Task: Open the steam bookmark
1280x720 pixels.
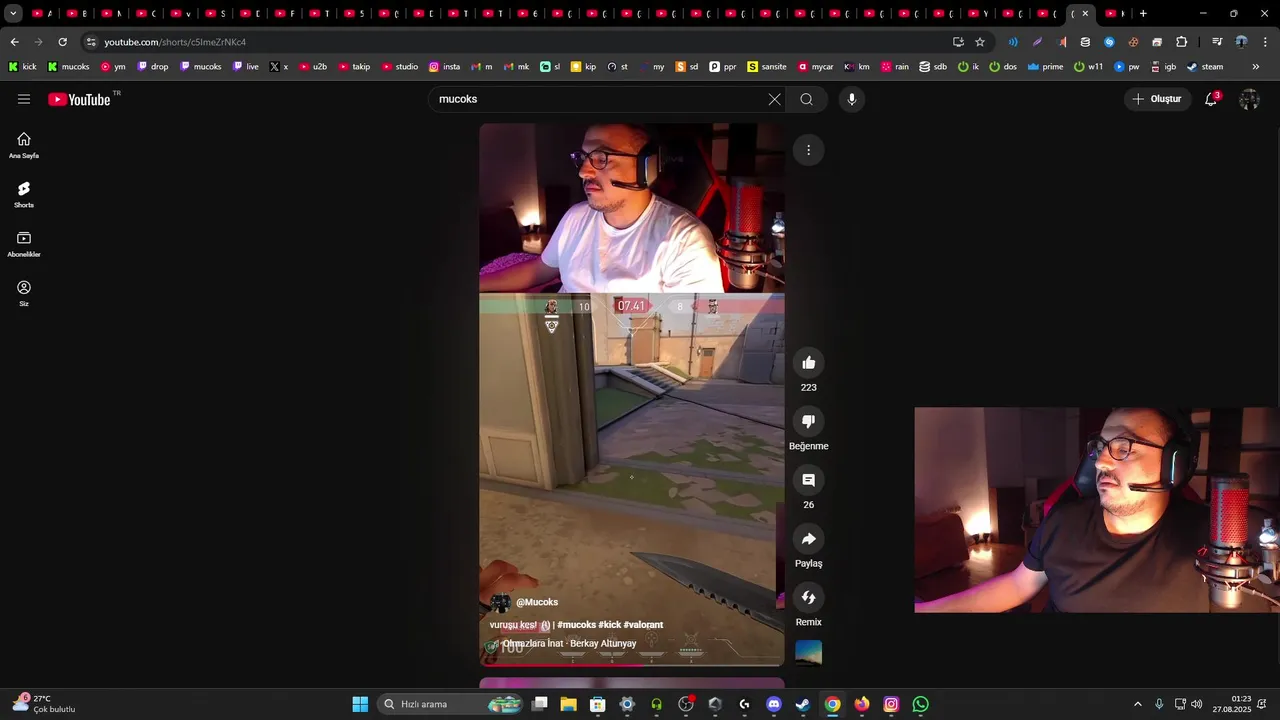Action: [1205, 67]
